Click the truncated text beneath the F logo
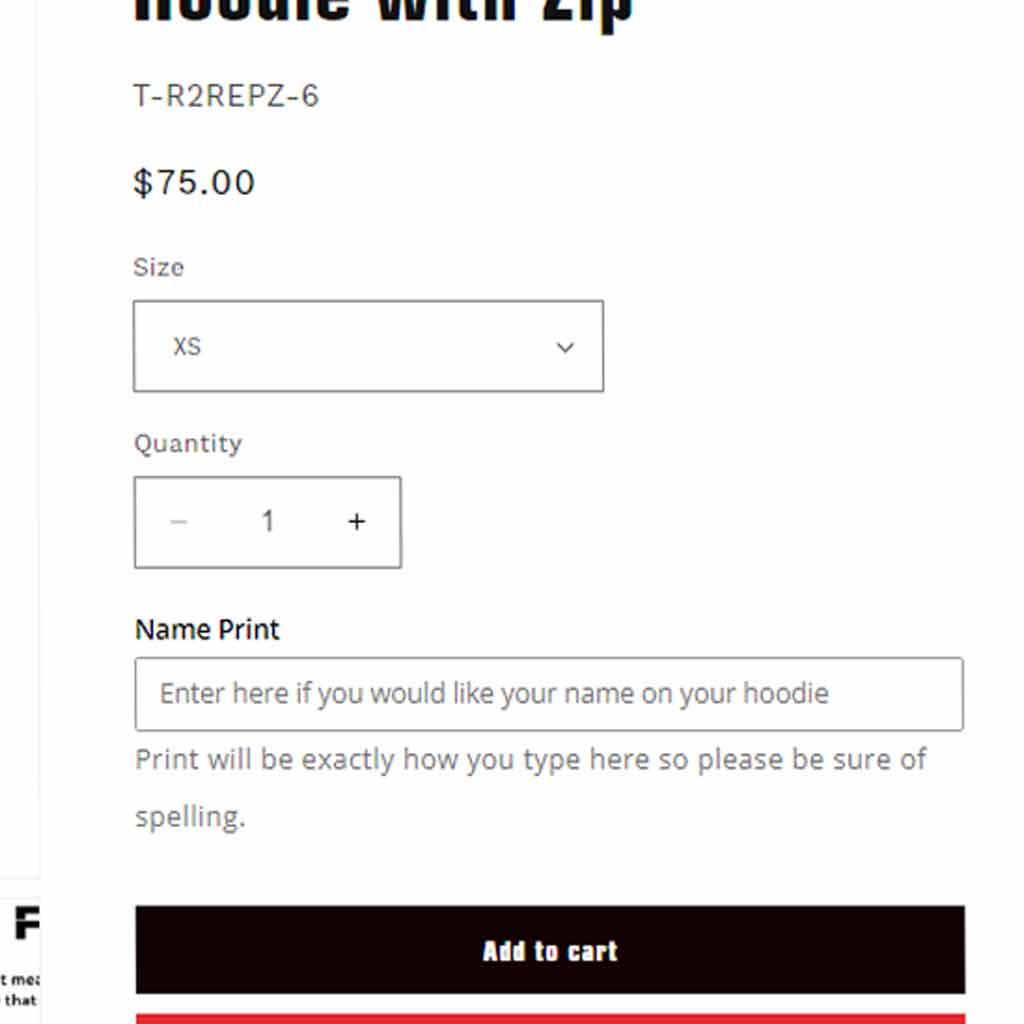The height and width of the screenshot is (1024, 1024). (x=18, y=990)
